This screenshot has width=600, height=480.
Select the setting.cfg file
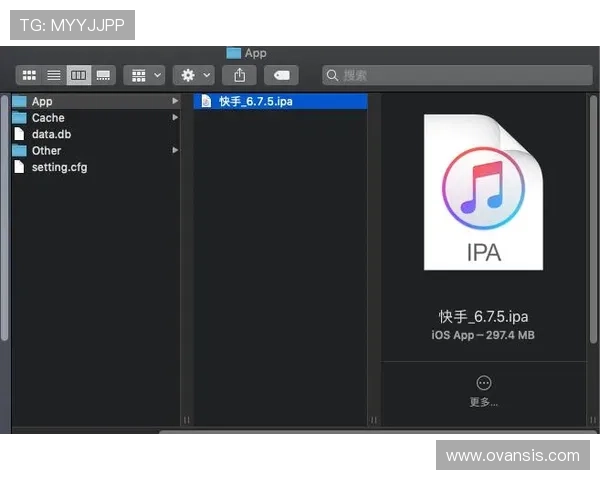point(96,167)
